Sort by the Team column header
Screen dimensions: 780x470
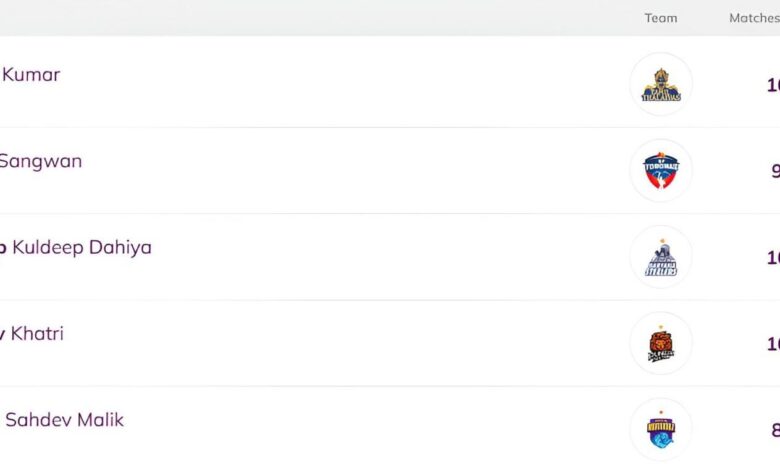661,18
